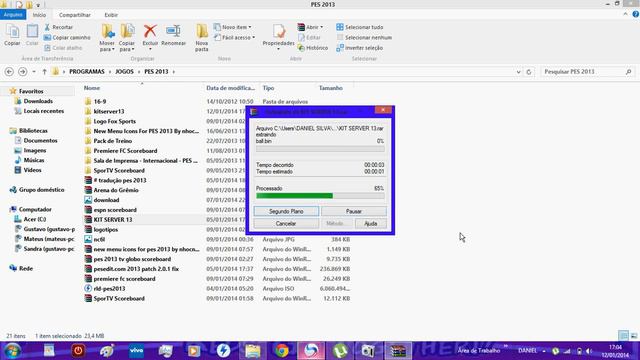This screenshot has height=360, width=640.
Task: Click Segundo Plano in extraction dialog
Action: (286, 211)
